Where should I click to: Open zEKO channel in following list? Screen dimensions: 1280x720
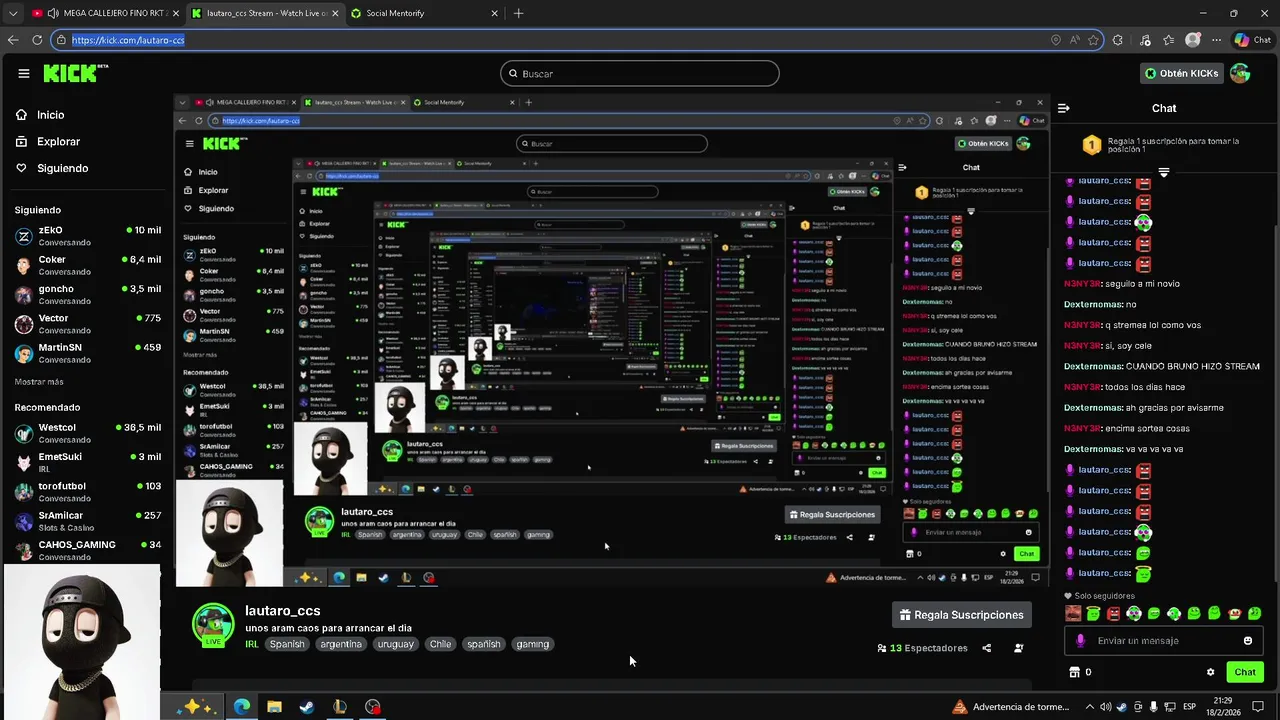(87, 236)
